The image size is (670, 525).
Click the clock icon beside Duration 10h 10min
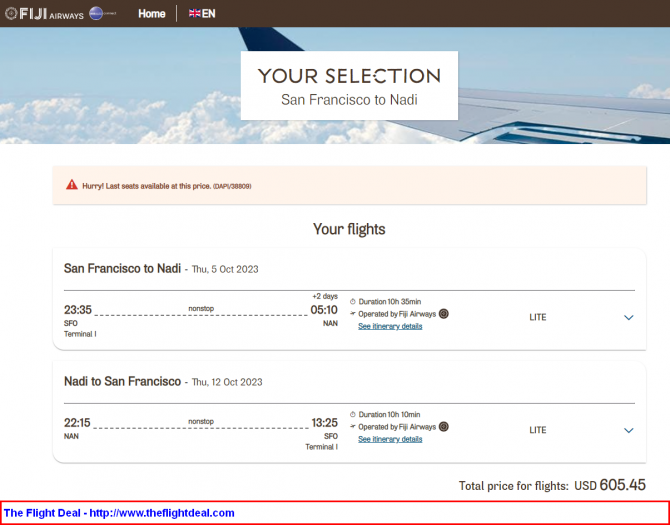coord(353,414)
